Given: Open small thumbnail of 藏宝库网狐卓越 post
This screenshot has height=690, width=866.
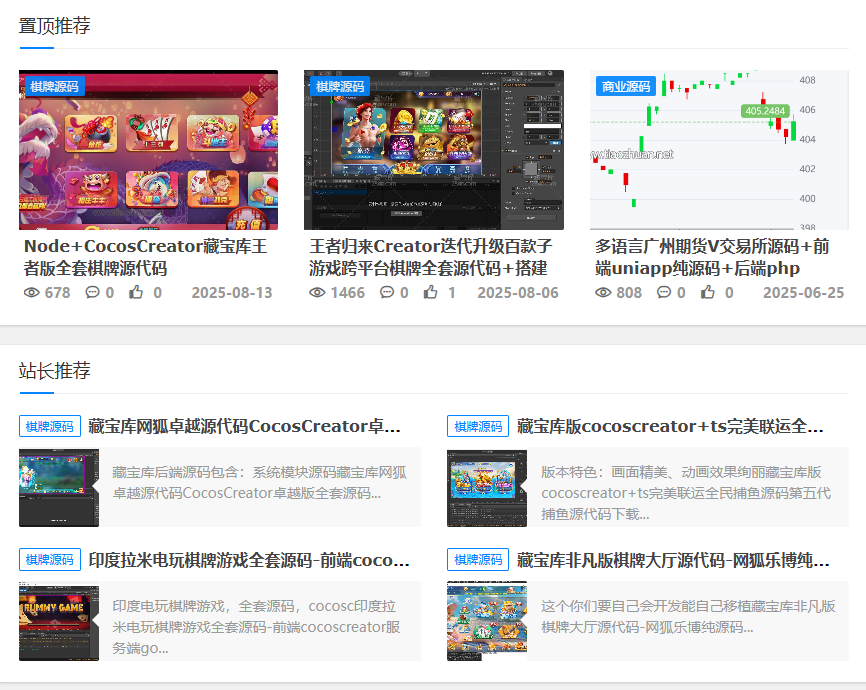Looking at the screenshot, I should pos(59,488).
